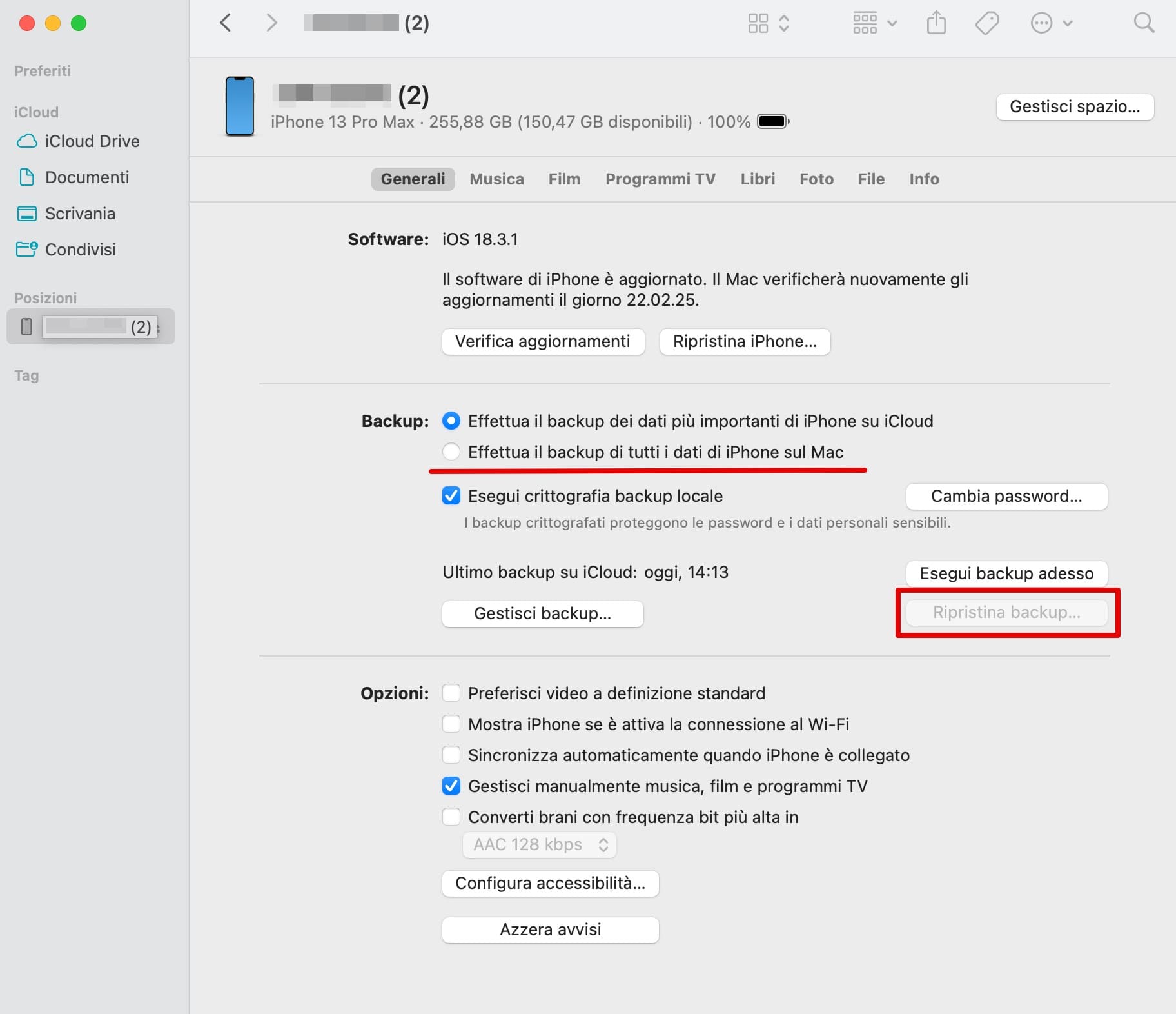Click the Share toolbar icon
The width and height of the screenshot is (1176, 1014).
tap(936, 23)
